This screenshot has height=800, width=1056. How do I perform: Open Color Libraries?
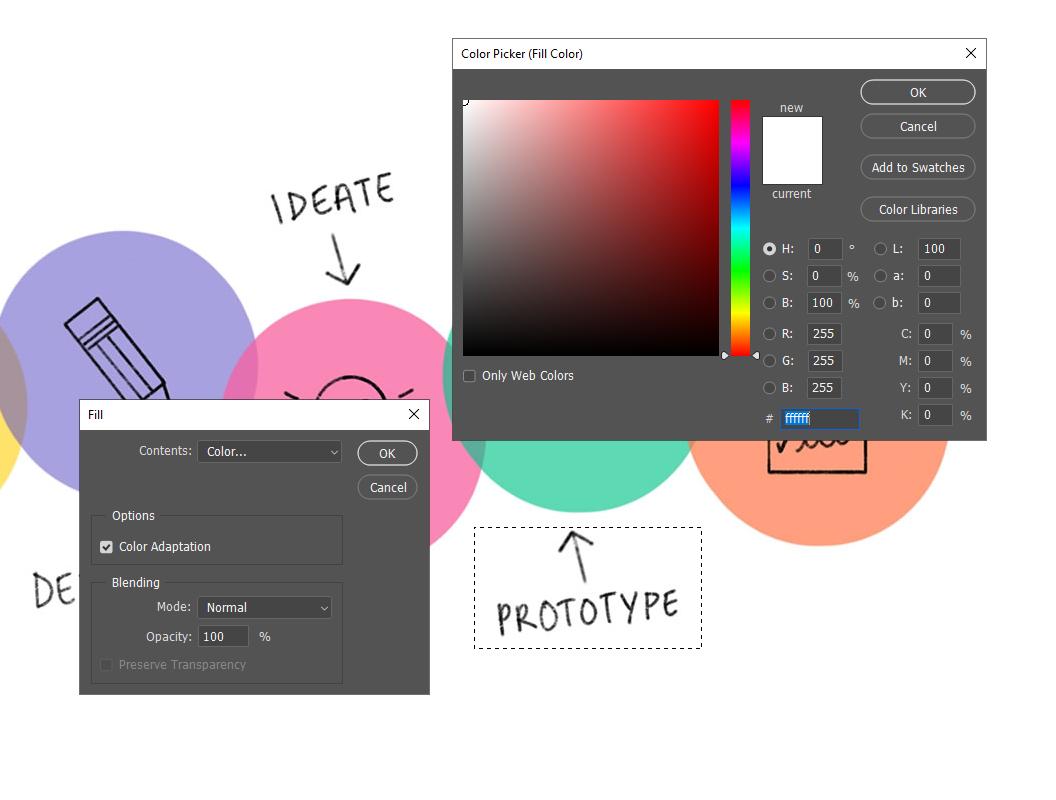[x=917, y=209]
